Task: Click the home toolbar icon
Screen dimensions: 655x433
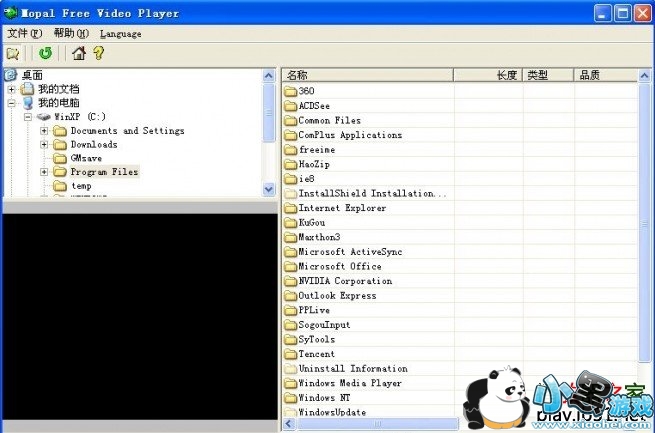Action: 79,53
